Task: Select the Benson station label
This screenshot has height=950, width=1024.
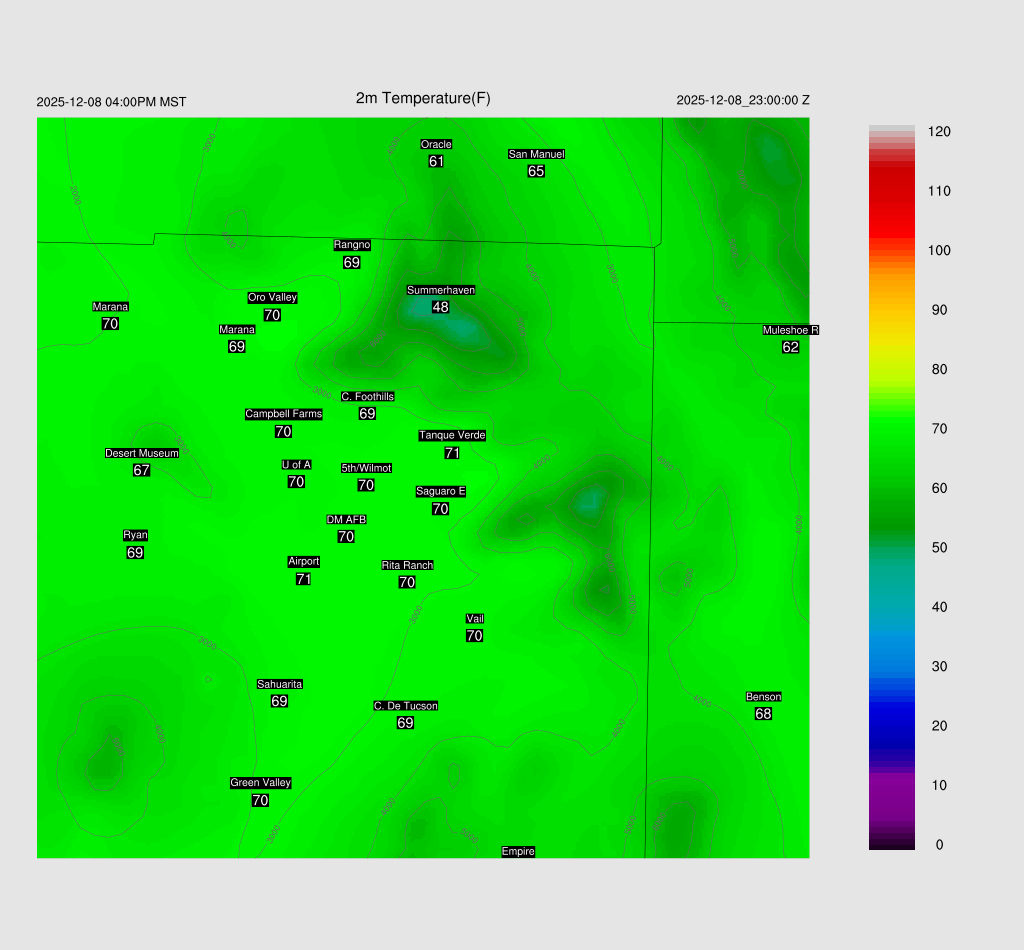Action: point(763,697)
